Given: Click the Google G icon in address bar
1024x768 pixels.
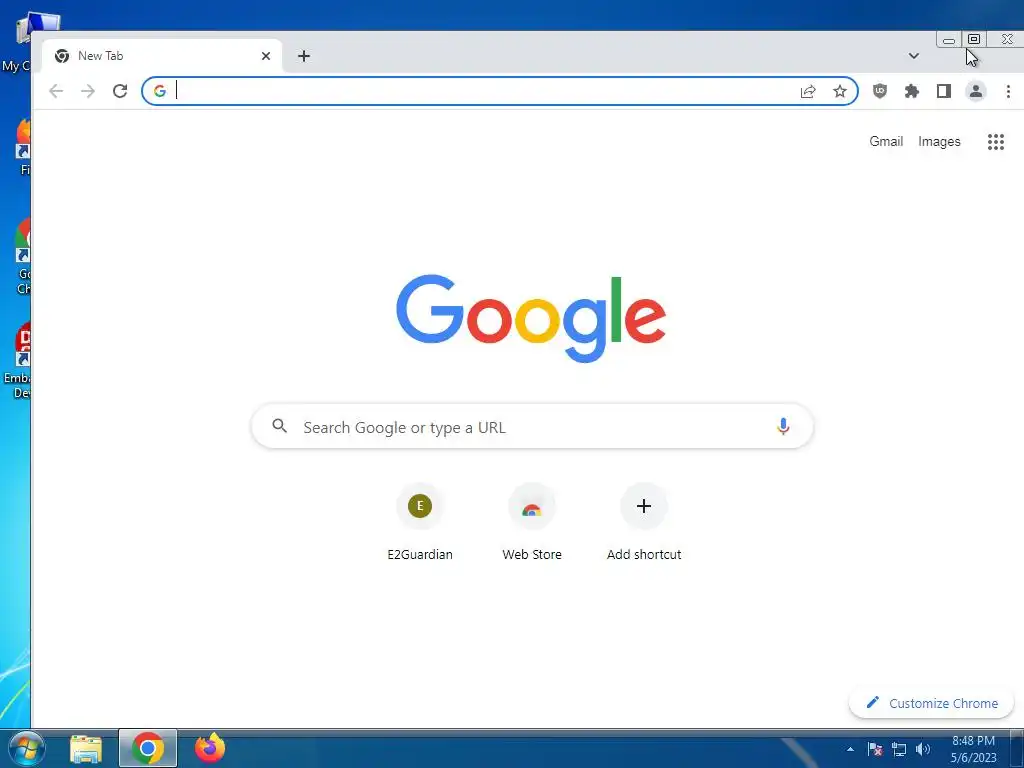Looking at the screenshot, I should tap(160, 91).
